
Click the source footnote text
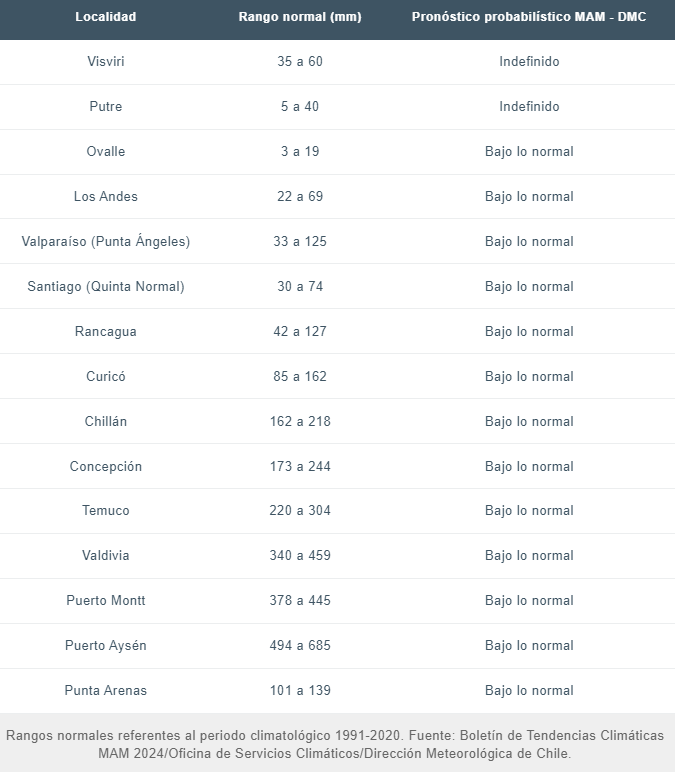[x=335, y=744]
